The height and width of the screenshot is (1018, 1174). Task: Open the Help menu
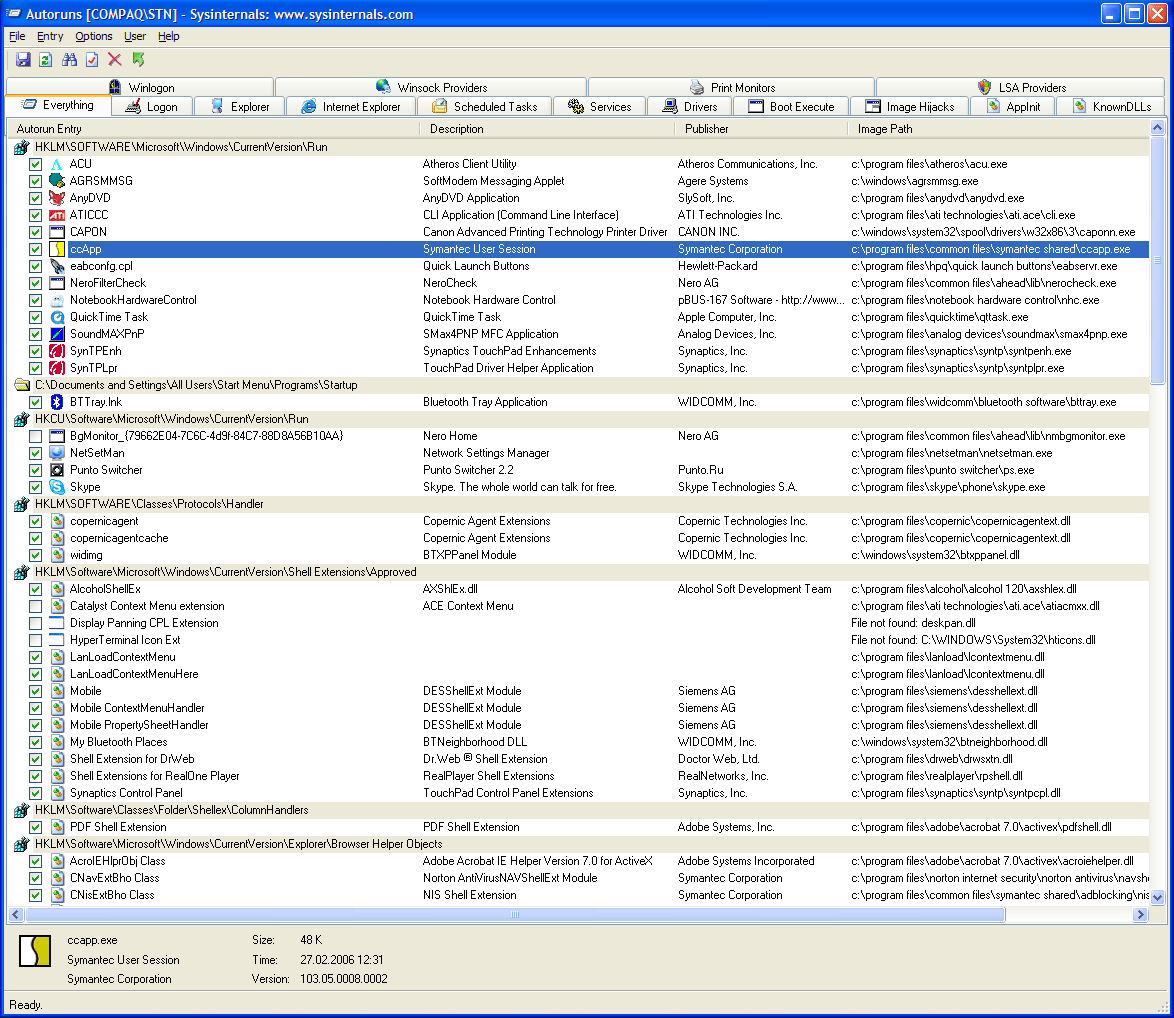[x=168, y=36]
